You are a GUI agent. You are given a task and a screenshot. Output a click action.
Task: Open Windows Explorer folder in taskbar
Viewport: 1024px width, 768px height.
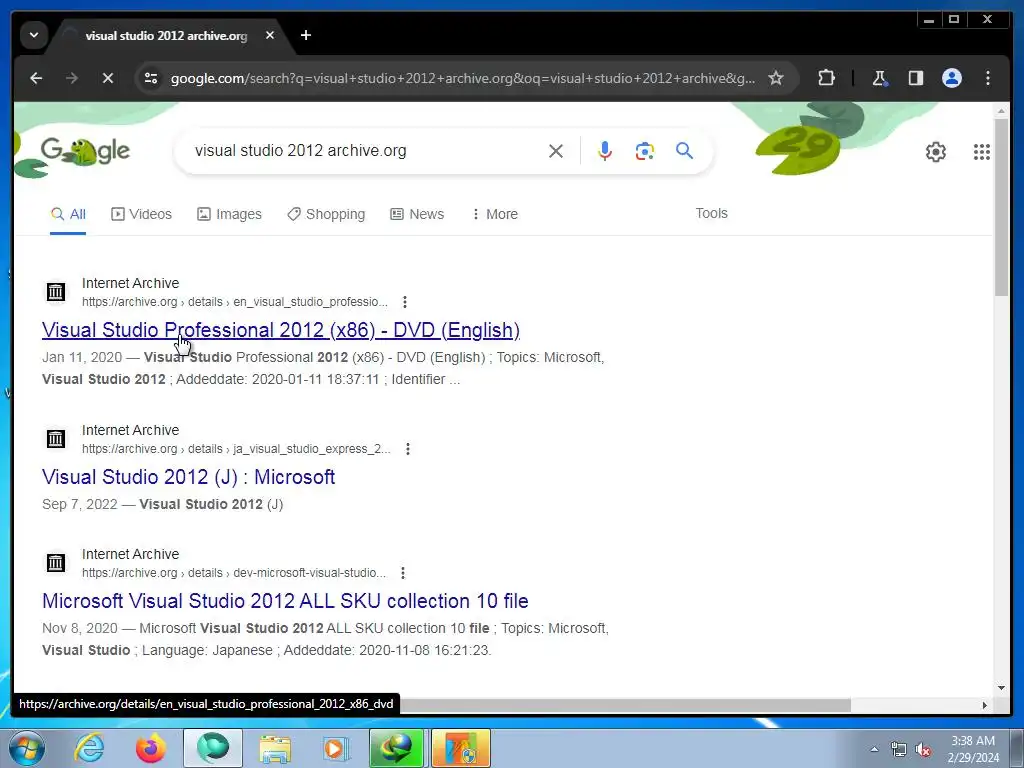point(275,748)
